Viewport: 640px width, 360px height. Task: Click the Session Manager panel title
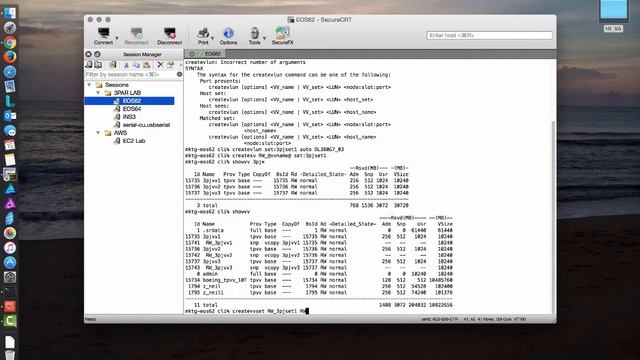[x=142, y=54]
